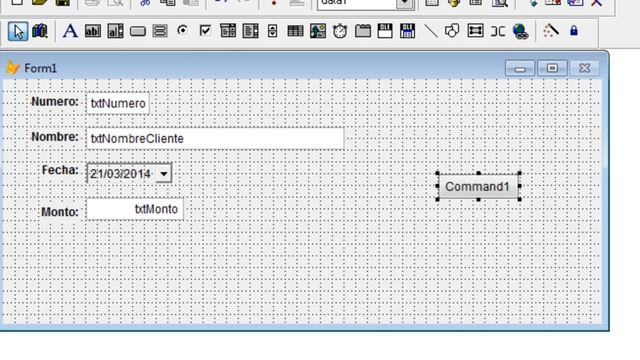
Task: Select the Combo Box control tool
Action: pos(228,31)
